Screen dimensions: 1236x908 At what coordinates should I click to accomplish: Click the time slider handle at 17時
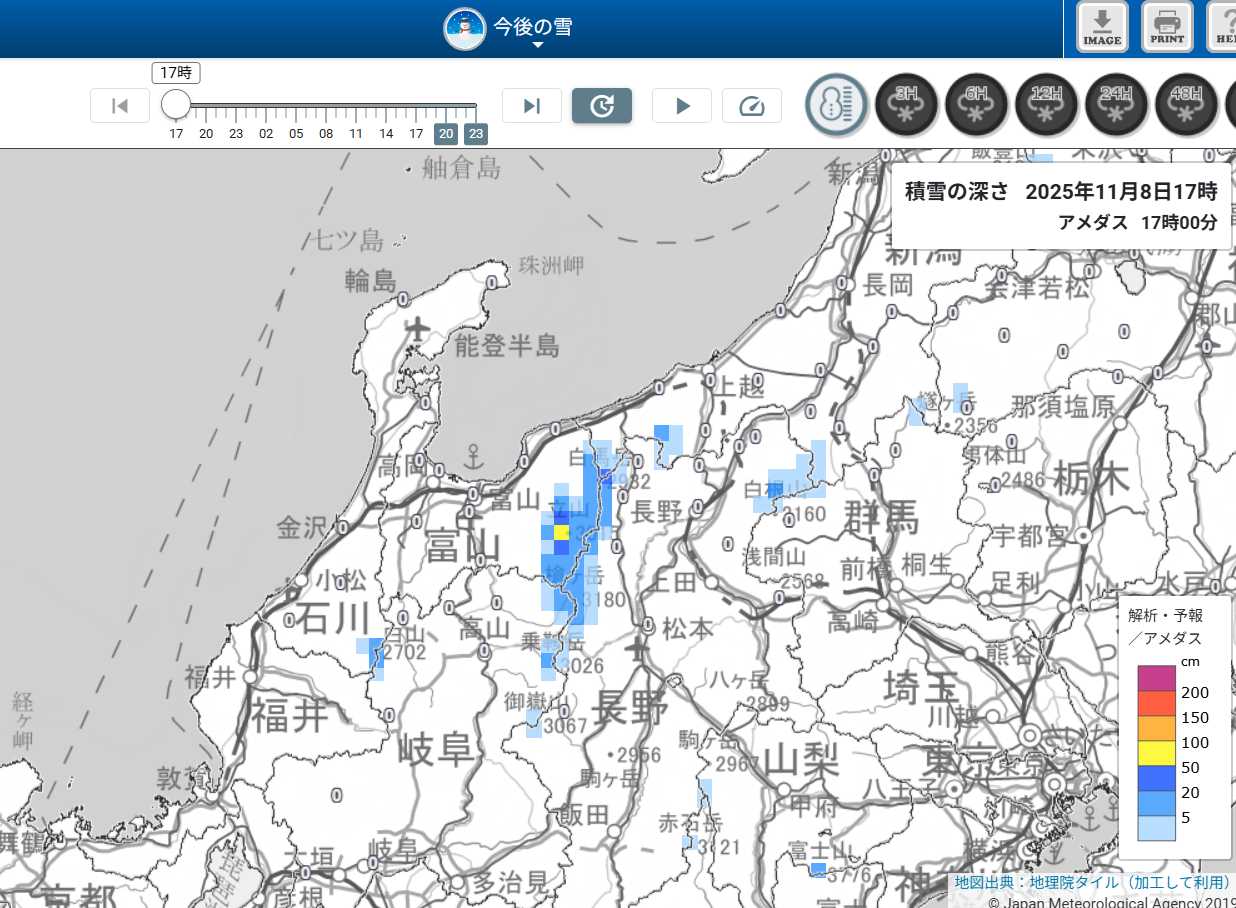point(176,104)
